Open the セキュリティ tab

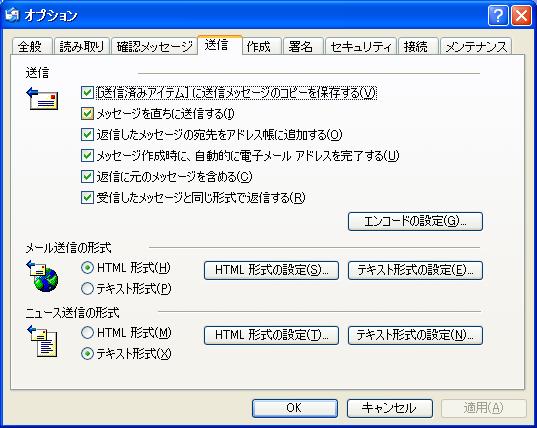361,46
